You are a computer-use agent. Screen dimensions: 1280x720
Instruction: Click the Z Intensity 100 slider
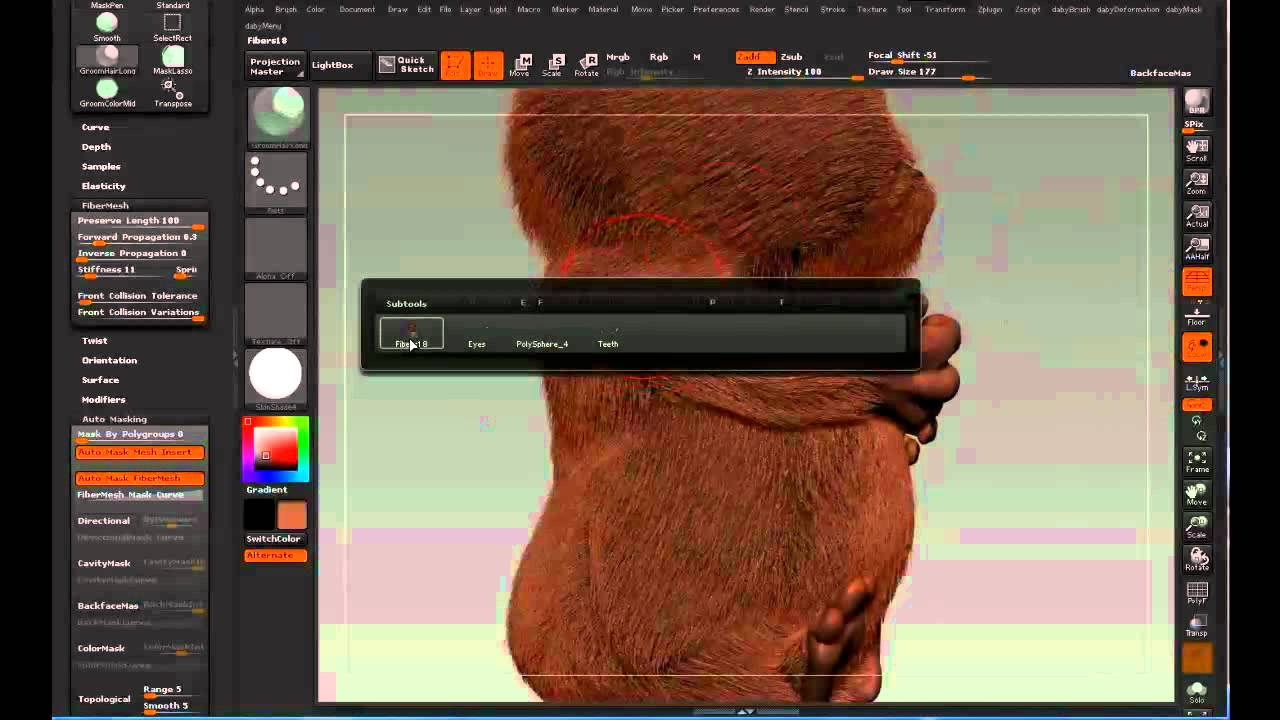pyautogui.click(x=803, y=72)
